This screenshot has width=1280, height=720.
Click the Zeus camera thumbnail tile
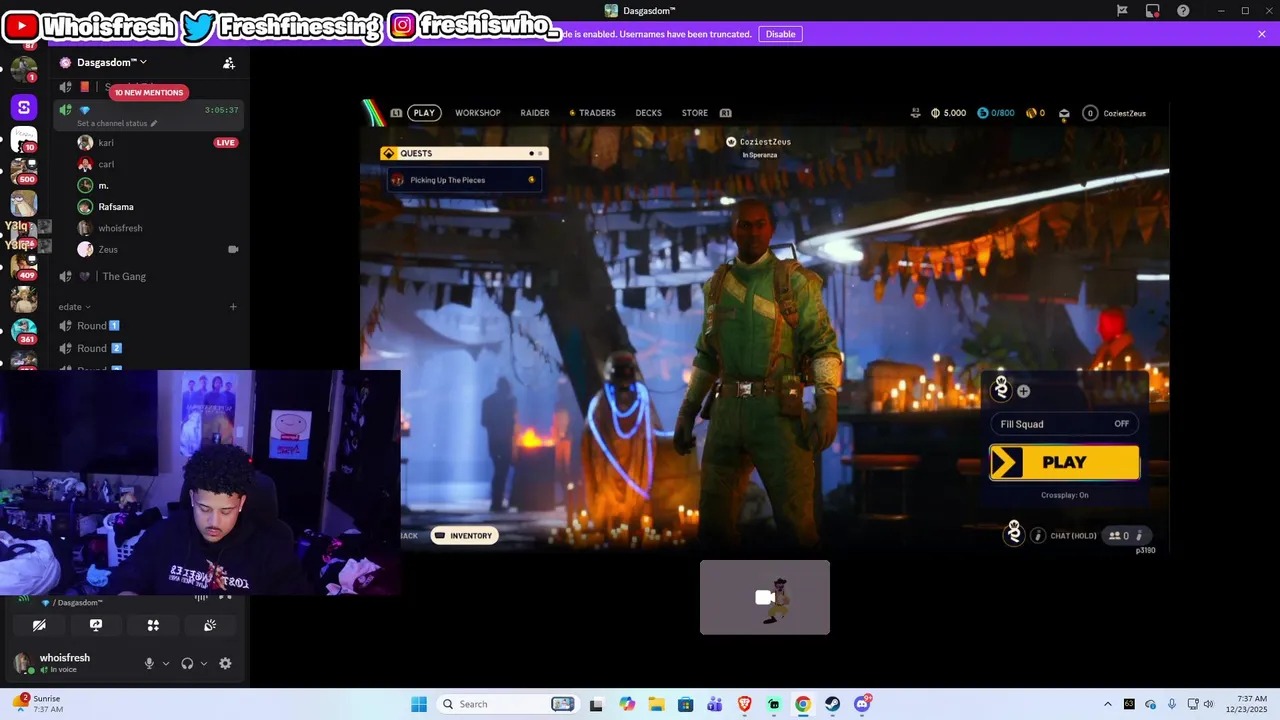(x=765, y=597)
